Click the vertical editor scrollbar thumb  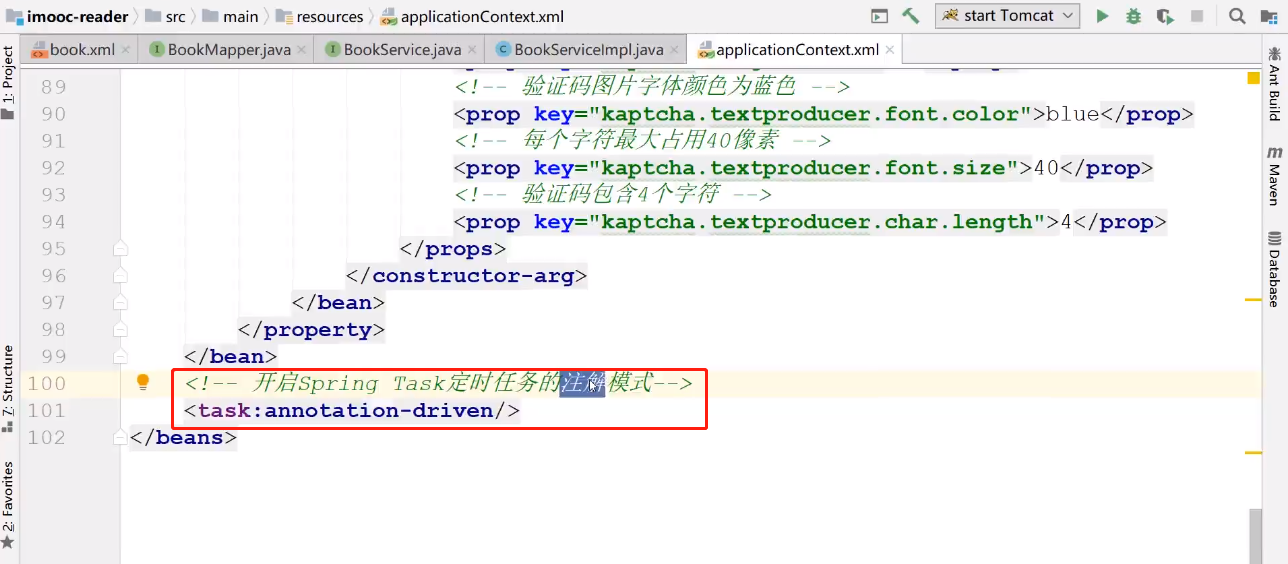coord(1254,536)
